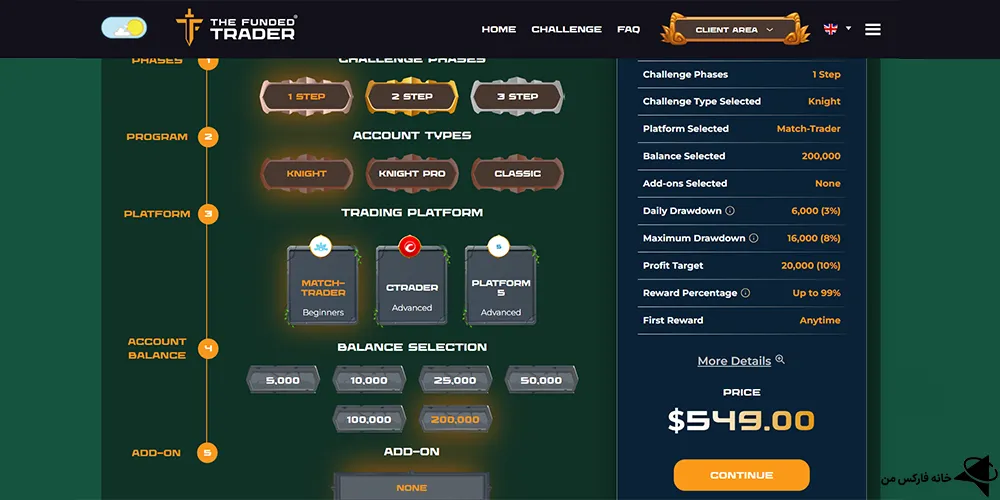
Task: Click the Account Types heading
Action: pos(412,136)
